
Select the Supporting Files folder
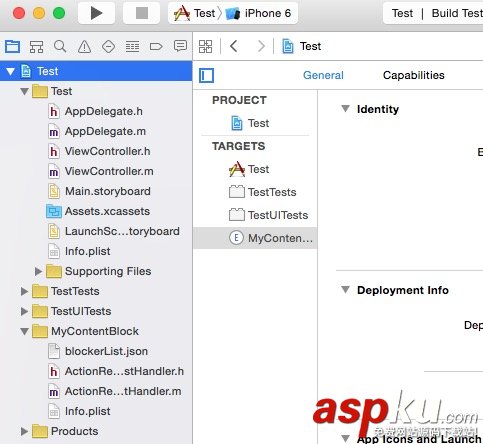pos(99,271)
